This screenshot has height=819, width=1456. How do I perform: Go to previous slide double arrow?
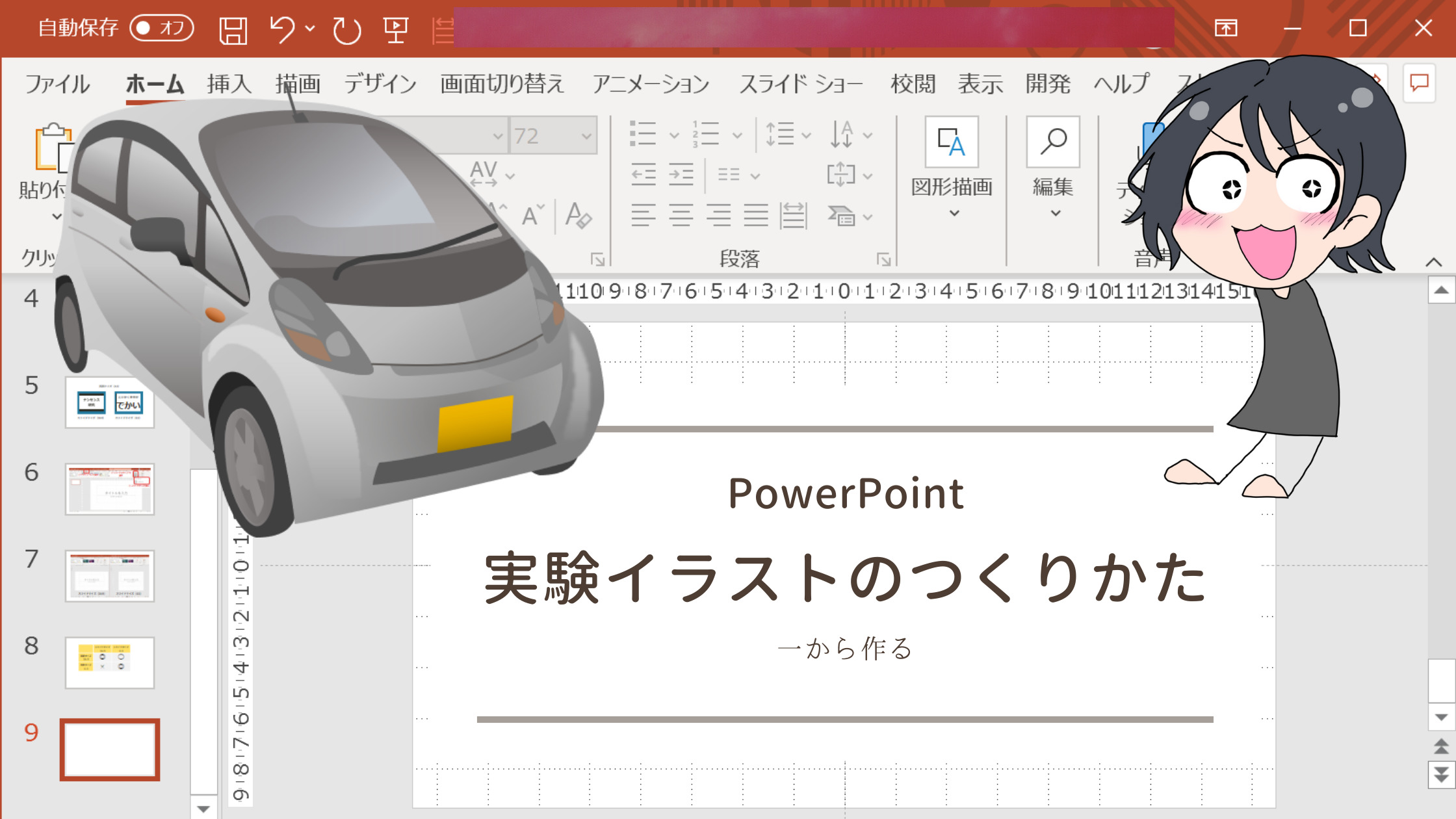(1441, 746)
